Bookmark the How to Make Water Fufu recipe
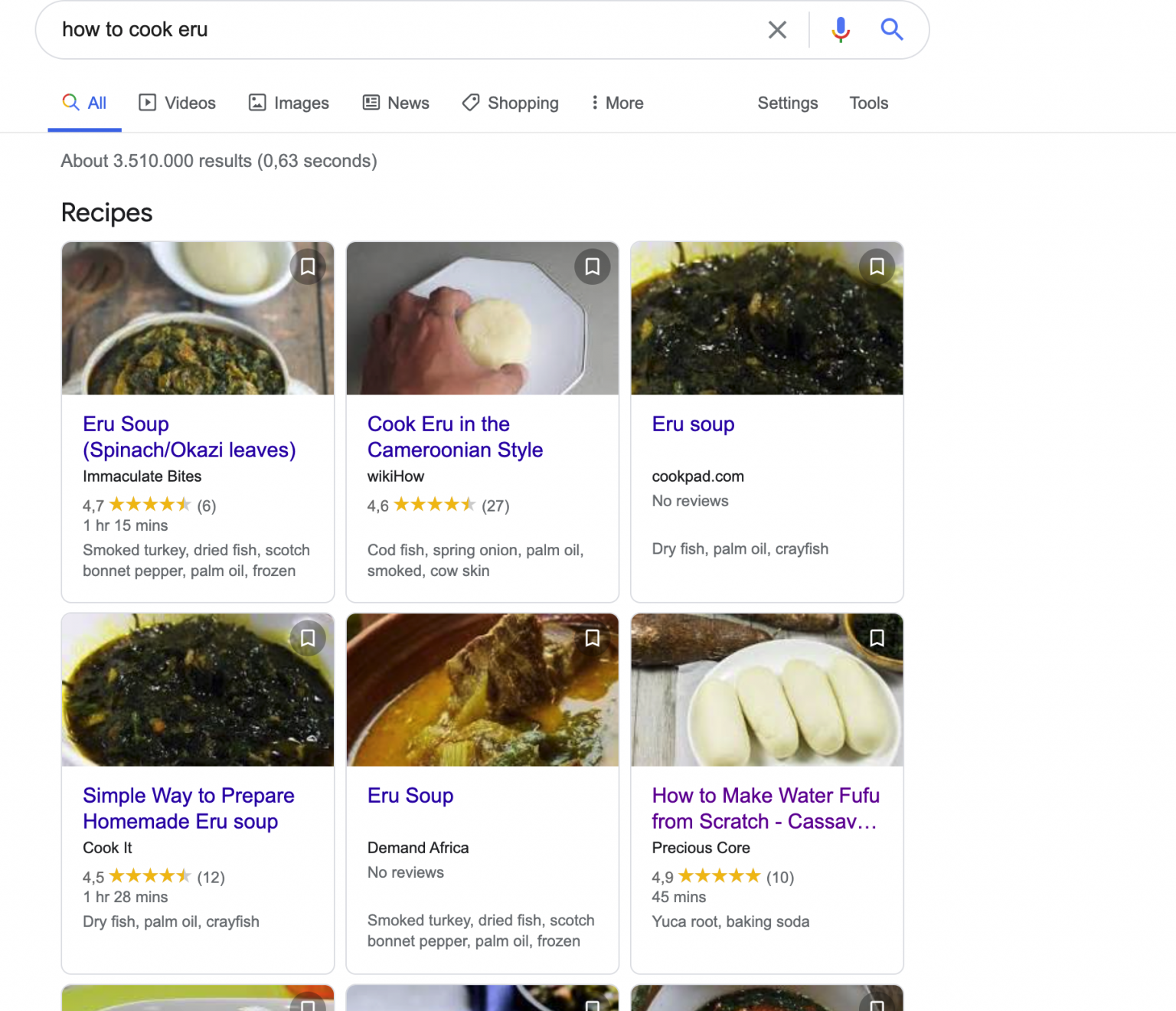This screenshot has width=1176, height=1011. pyautogui.click(x=877, y=638)
